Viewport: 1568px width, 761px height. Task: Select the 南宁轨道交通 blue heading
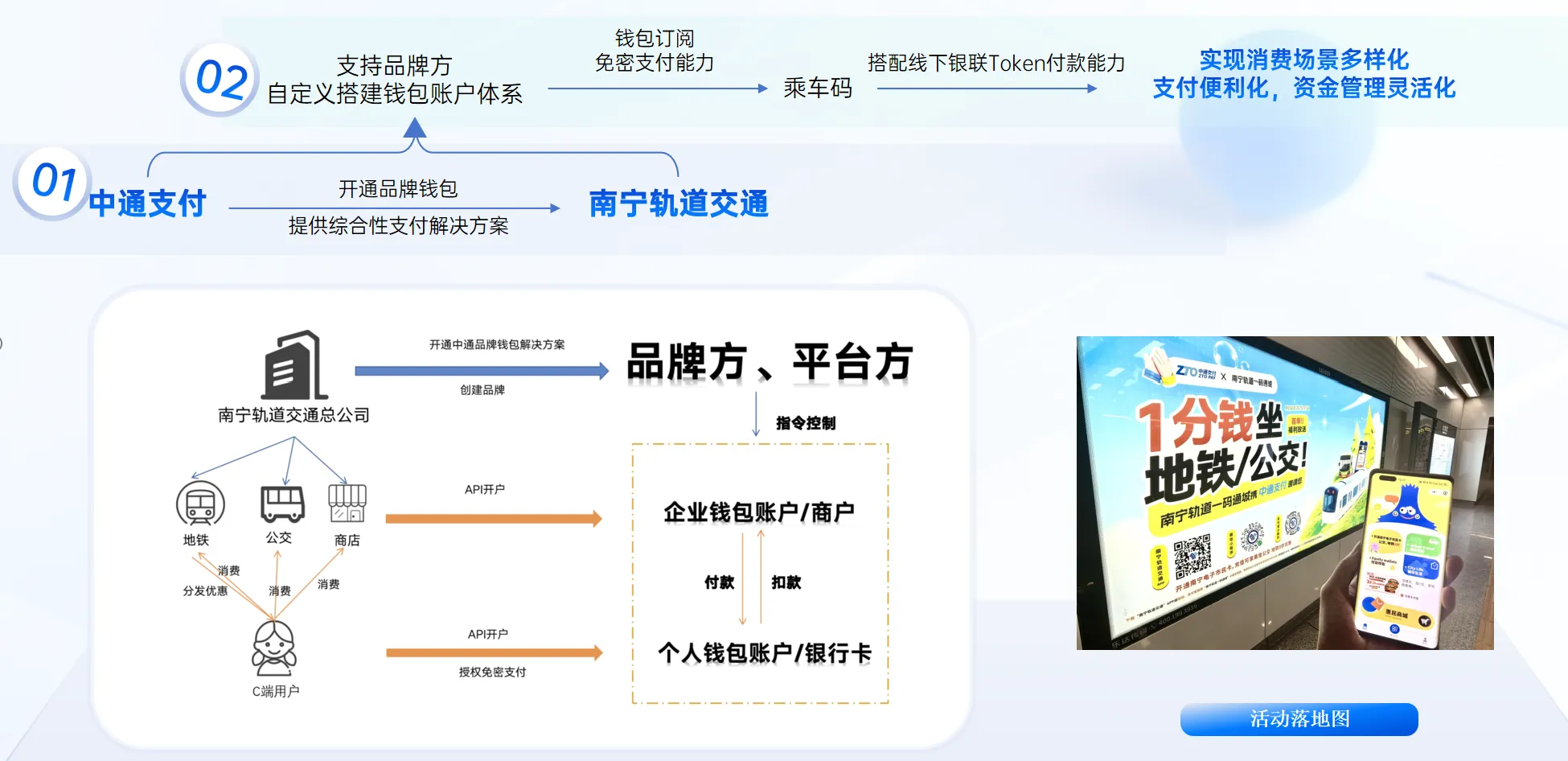point(678,204)
